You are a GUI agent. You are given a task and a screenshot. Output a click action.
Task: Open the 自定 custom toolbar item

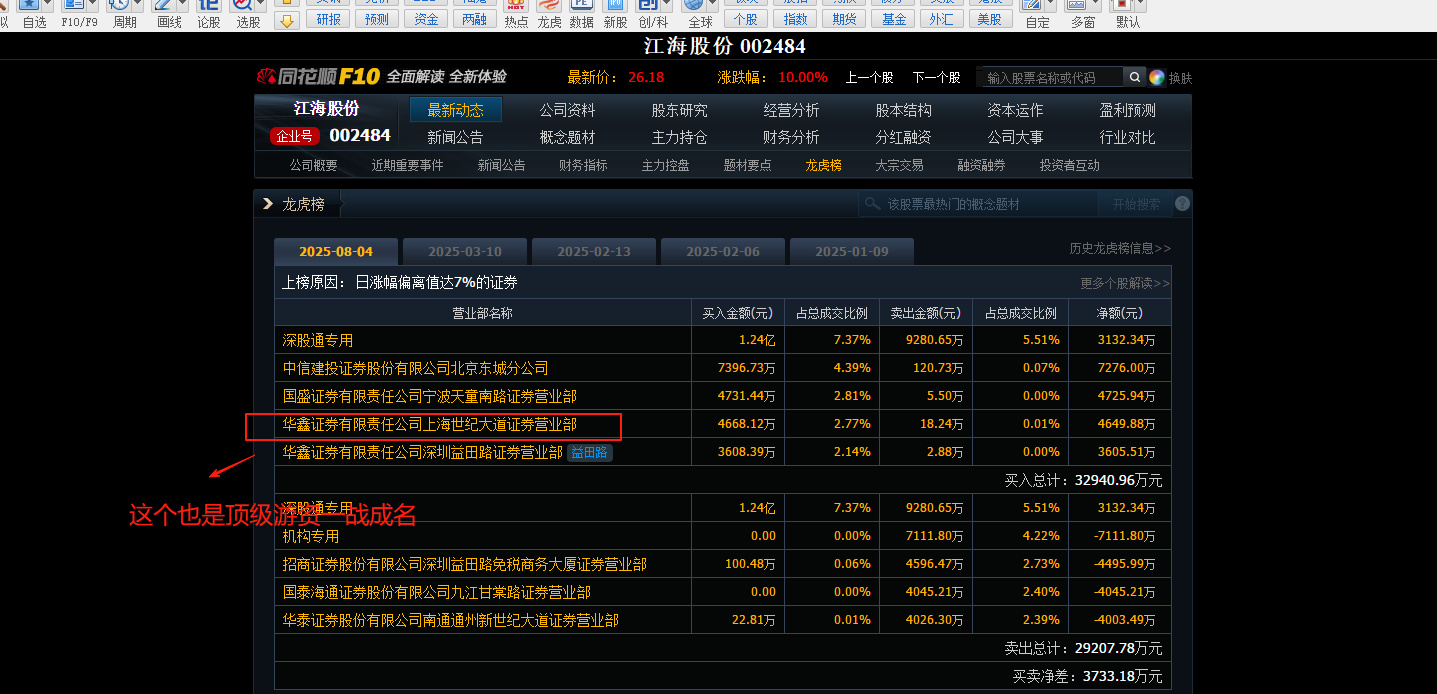[x=1038, y=14]
